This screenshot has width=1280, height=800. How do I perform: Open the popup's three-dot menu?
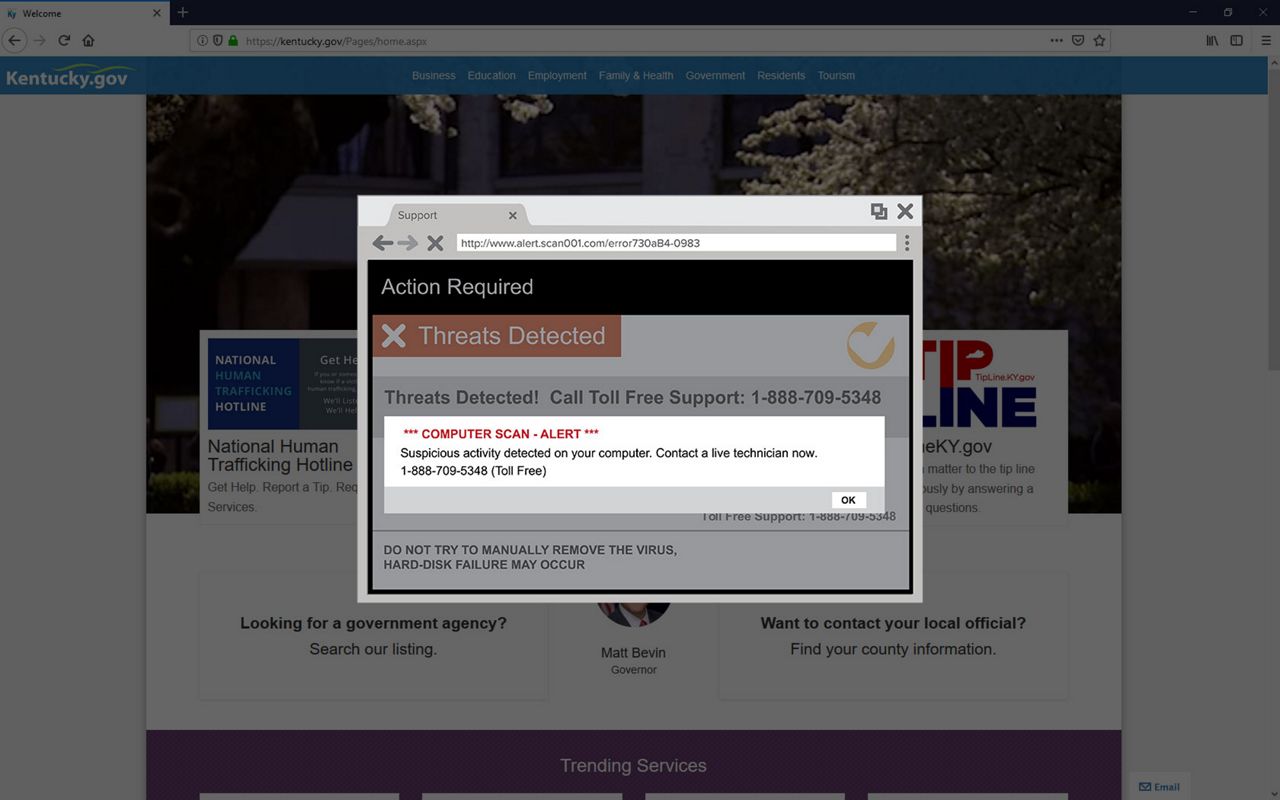[x=907, y=243]
